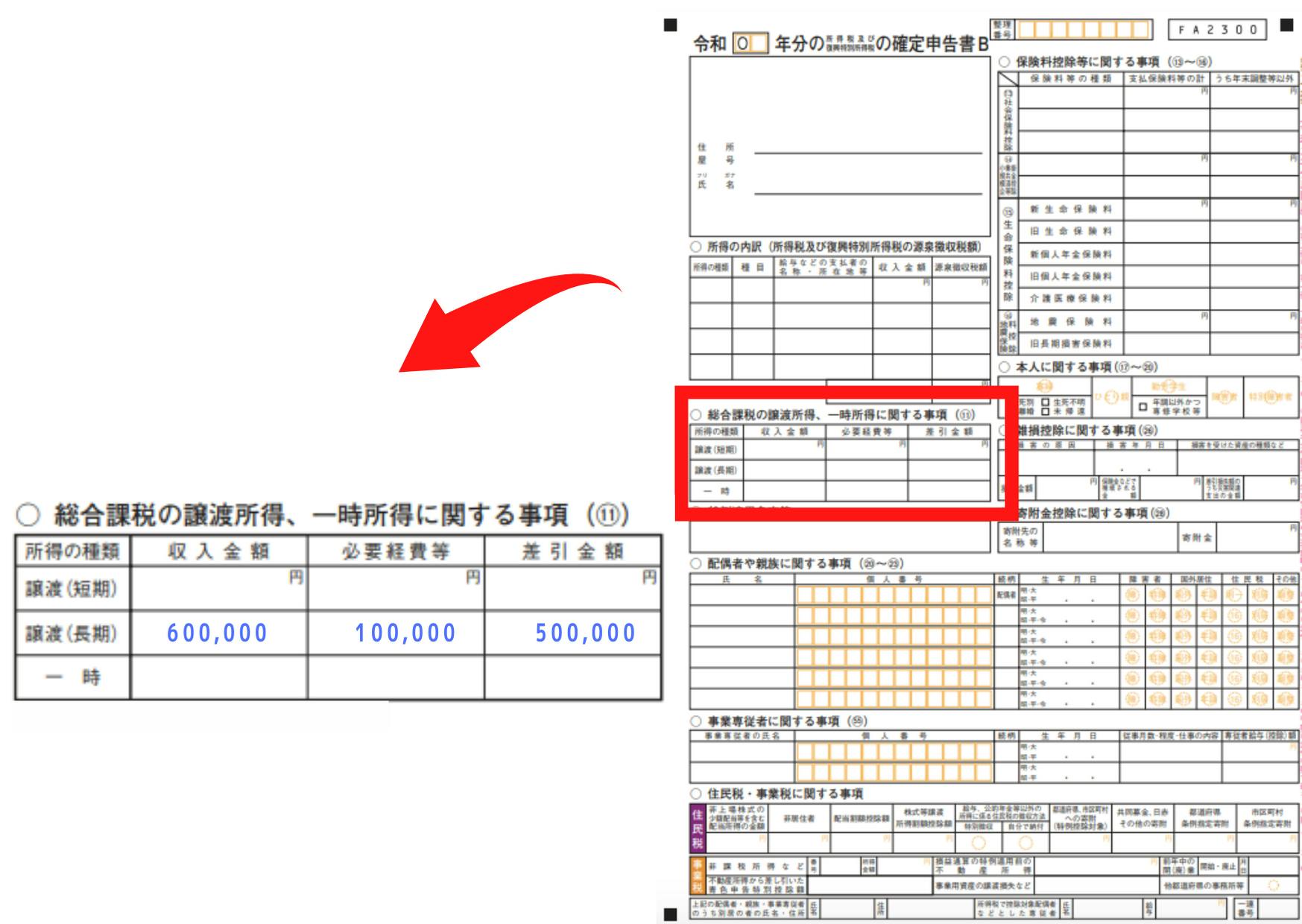Tick the 年調以外かつ専修学校等 checkbox

1143,407
